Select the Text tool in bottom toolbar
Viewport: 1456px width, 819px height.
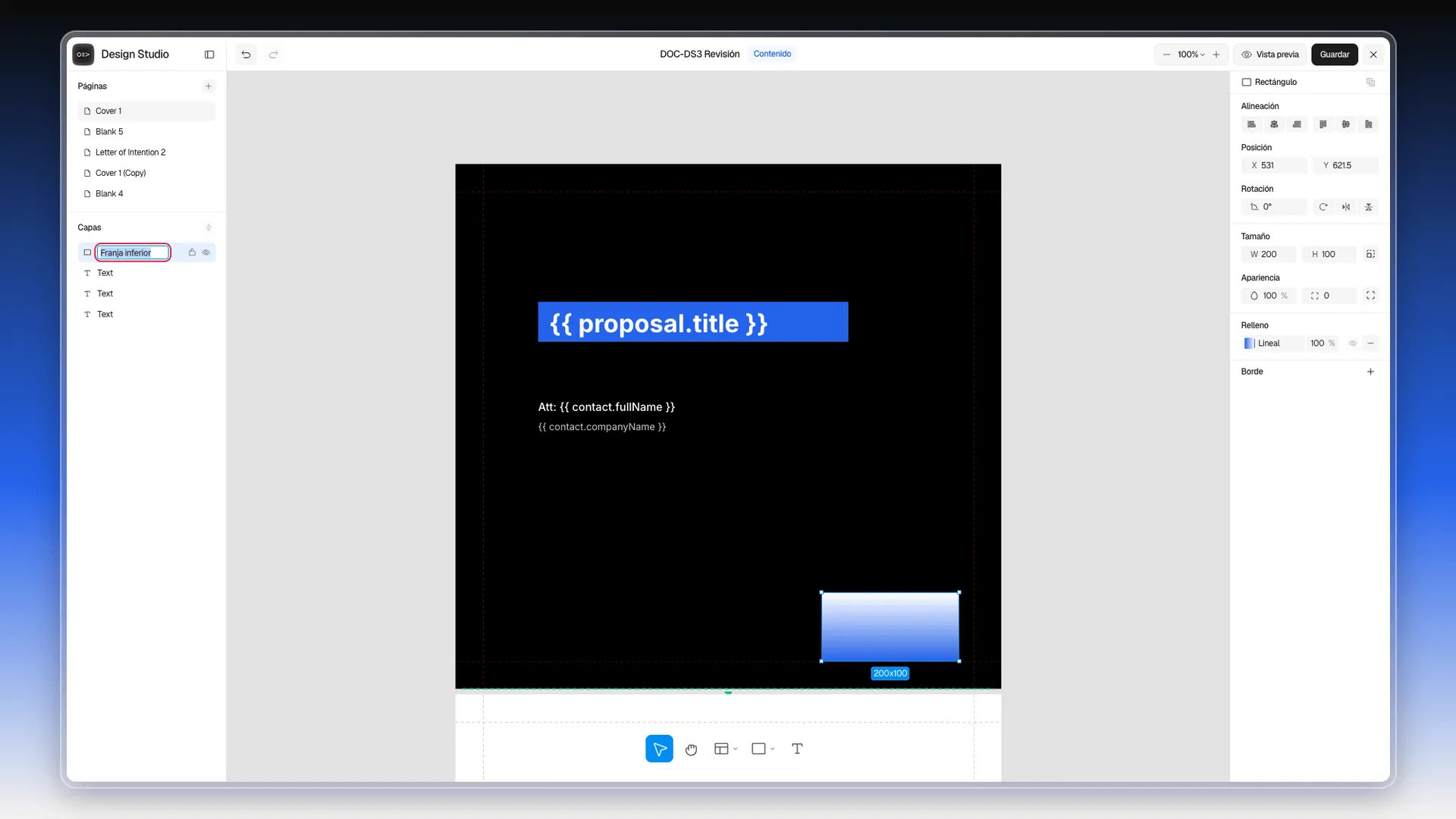pyautogui.click(x=797, y=749)
